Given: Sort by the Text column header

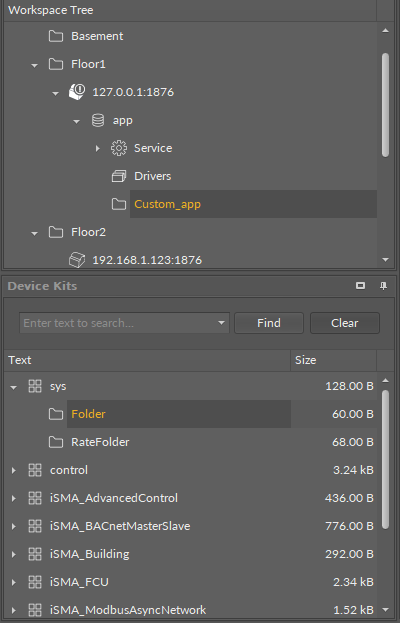Looking at the screenshot, I should pyautogui.click(x=147, y=360).
